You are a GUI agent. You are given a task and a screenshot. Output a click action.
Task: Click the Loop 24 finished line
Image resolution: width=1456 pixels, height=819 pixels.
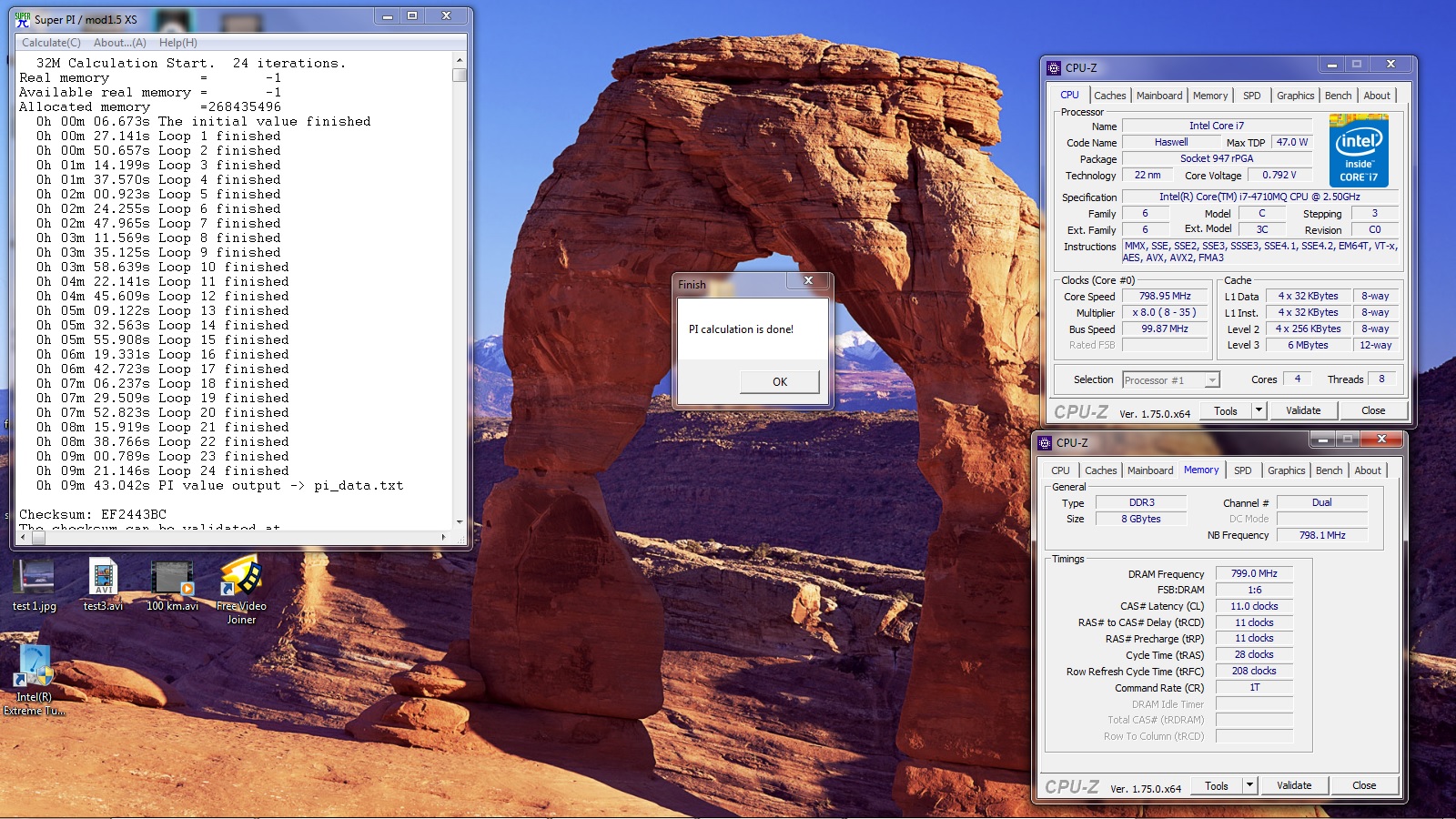tap(163, 470)
